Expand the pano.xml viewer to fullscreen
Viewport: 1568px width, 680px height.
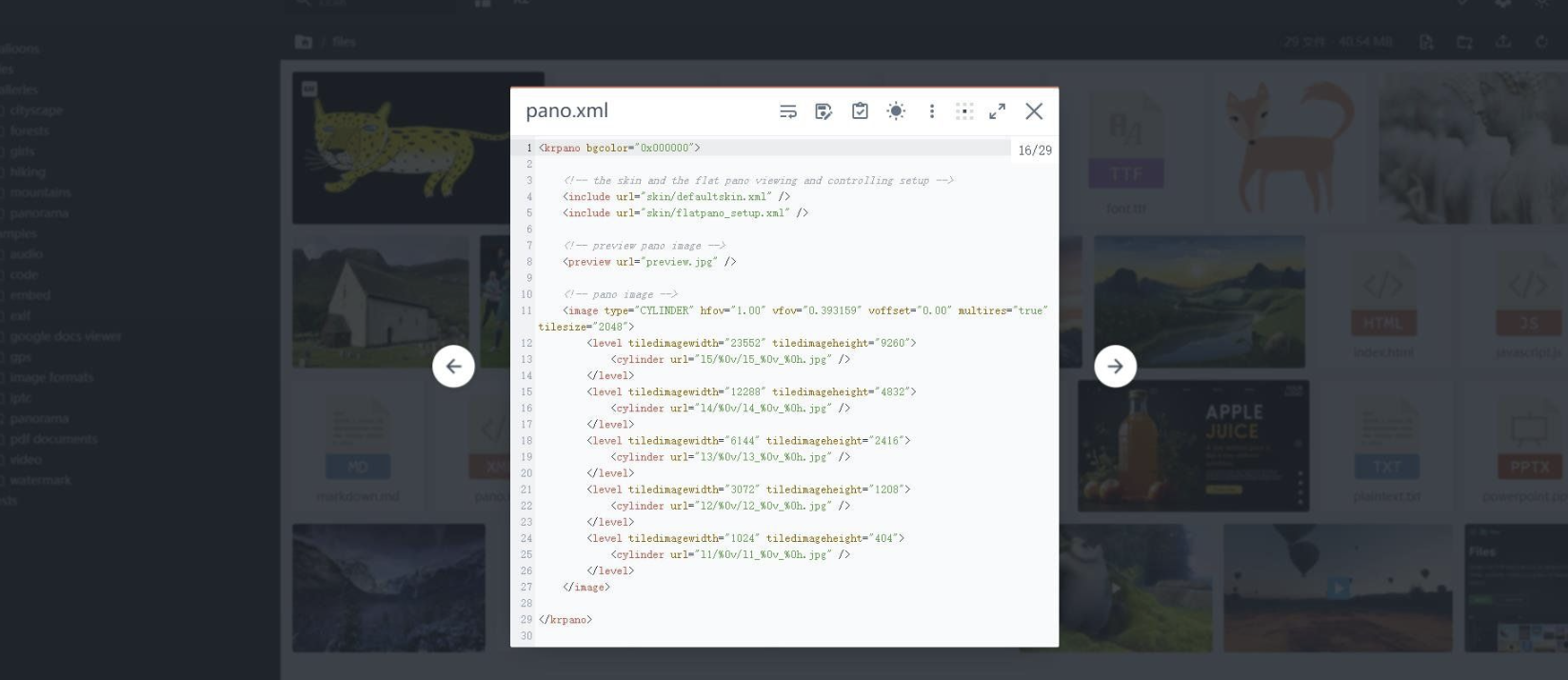pos(998,111)
